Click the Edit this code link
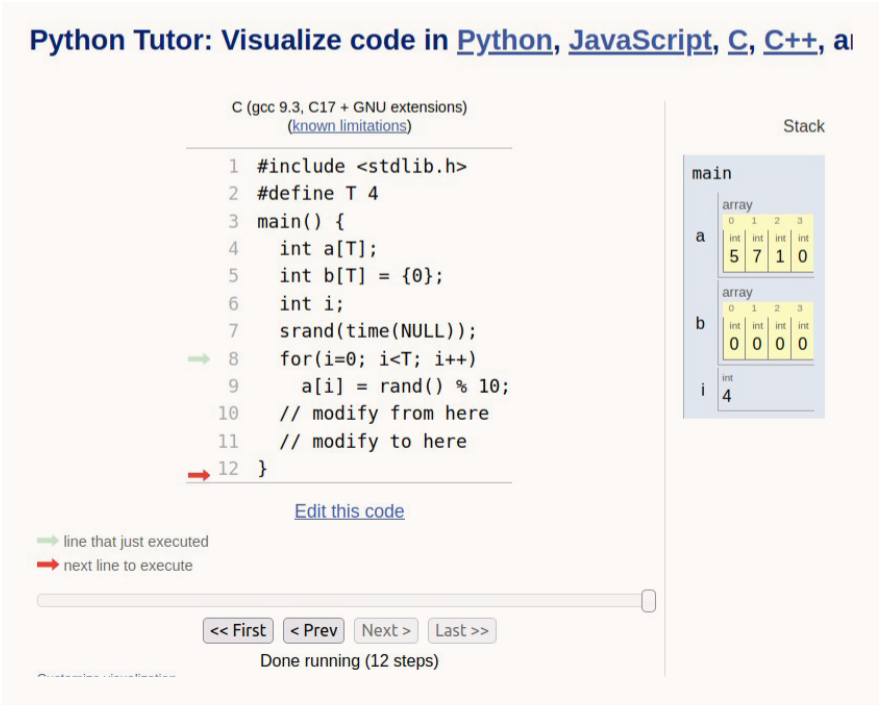The height and width of the screenshot is (707, 881). (x=349, y=511)
